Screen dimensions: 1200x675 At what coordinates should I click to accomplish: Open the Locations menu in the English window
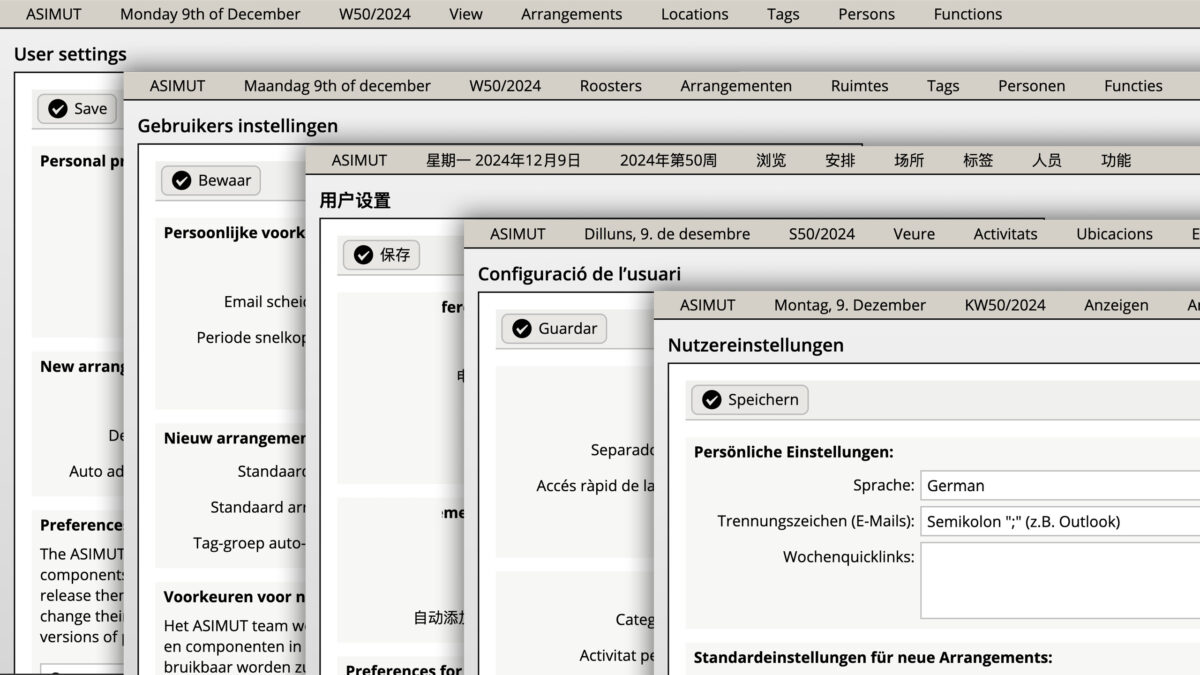coord(694,14)
